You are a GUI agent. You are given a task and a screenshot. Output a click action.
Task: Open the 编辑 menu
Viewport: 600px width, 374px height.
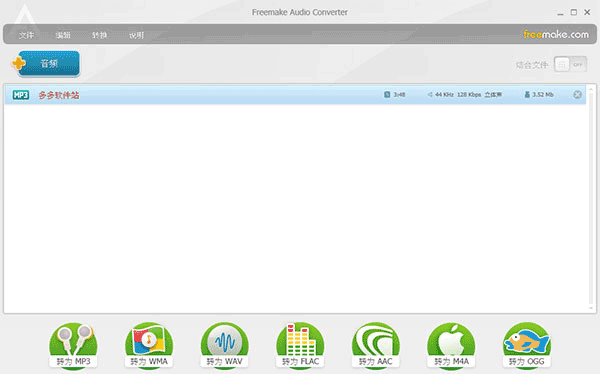tap(63, 35)
